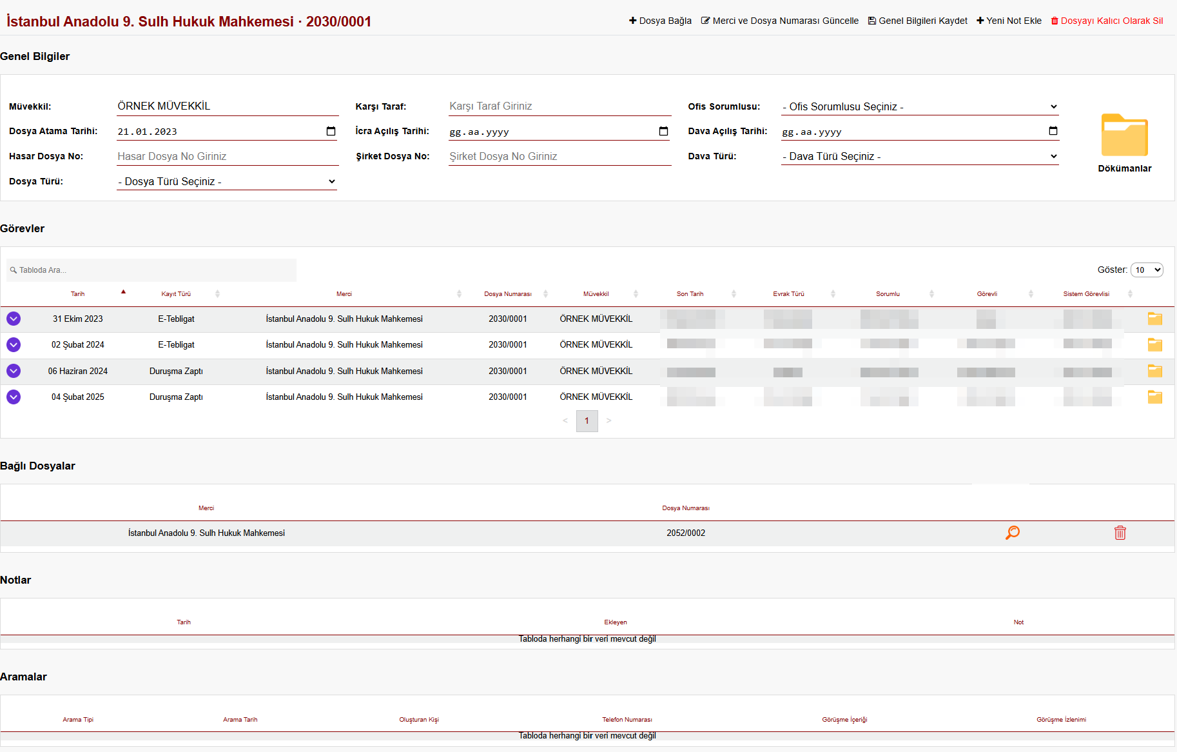Viewport: 1177px width, 752px height.
Task: Focus the Şirket Dosya No field
Action: pos(560,156)
